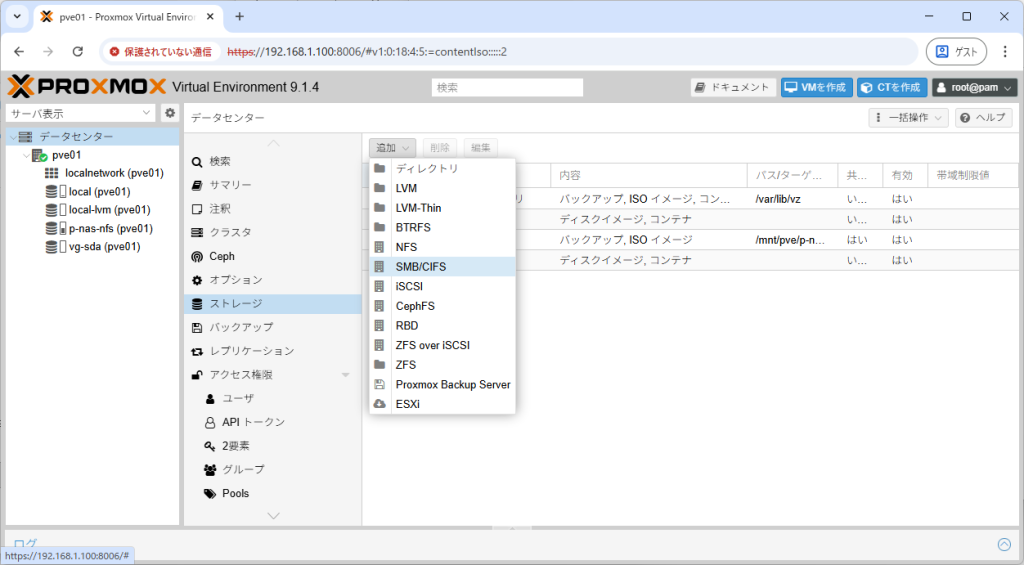Click the Proxmox logo in header
This screenshot has height=565, width=1024.
(86, 87)
